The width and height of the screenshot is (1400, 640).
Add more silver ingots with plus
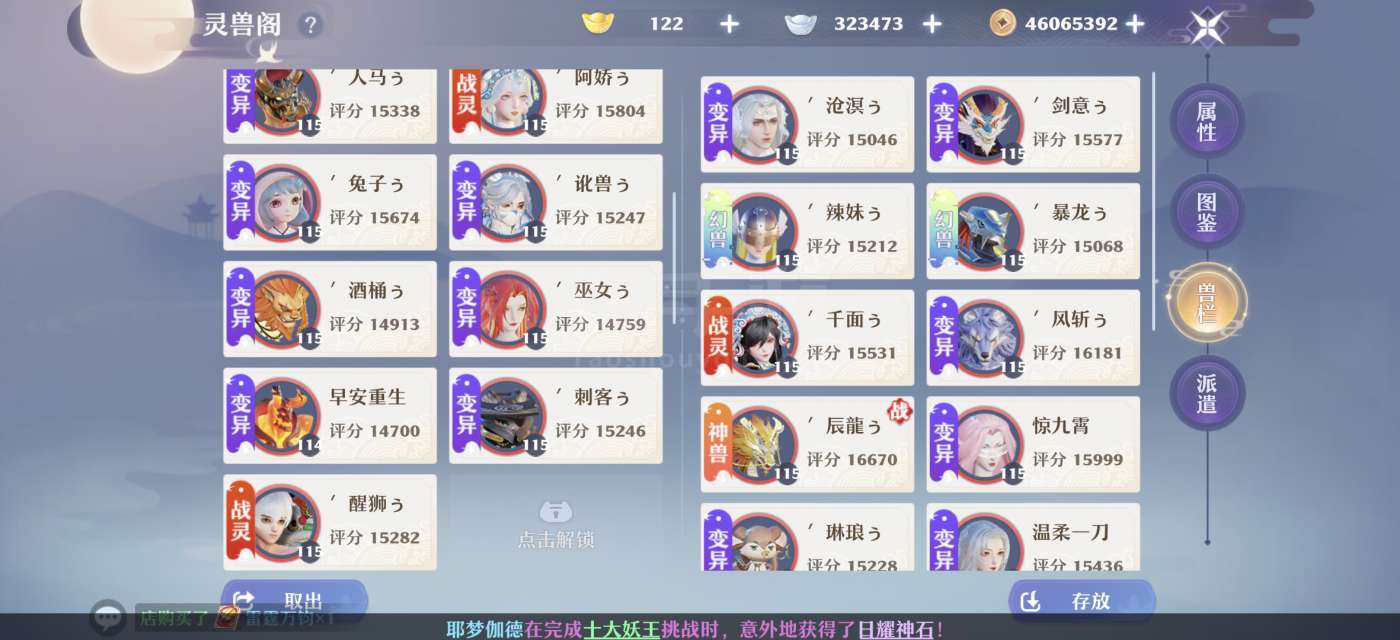(932, 24)
